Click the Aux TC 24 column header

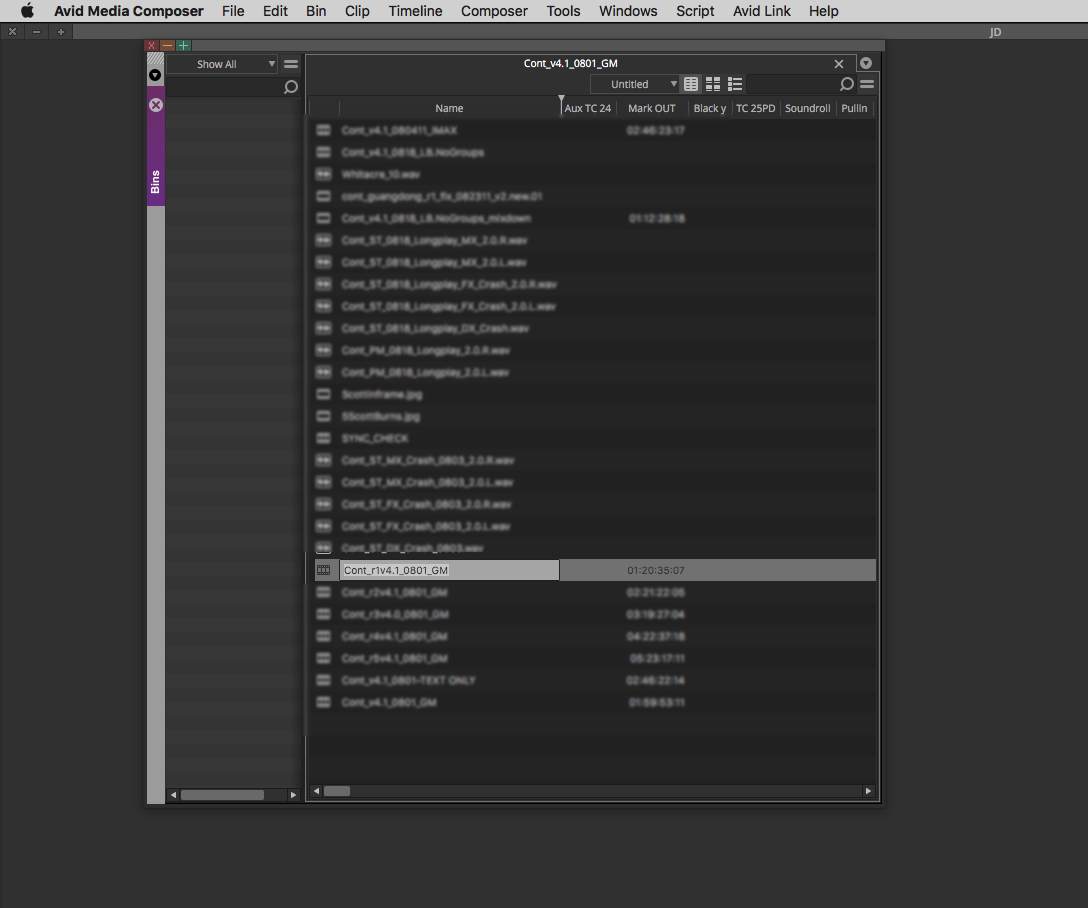coord(588,108)
